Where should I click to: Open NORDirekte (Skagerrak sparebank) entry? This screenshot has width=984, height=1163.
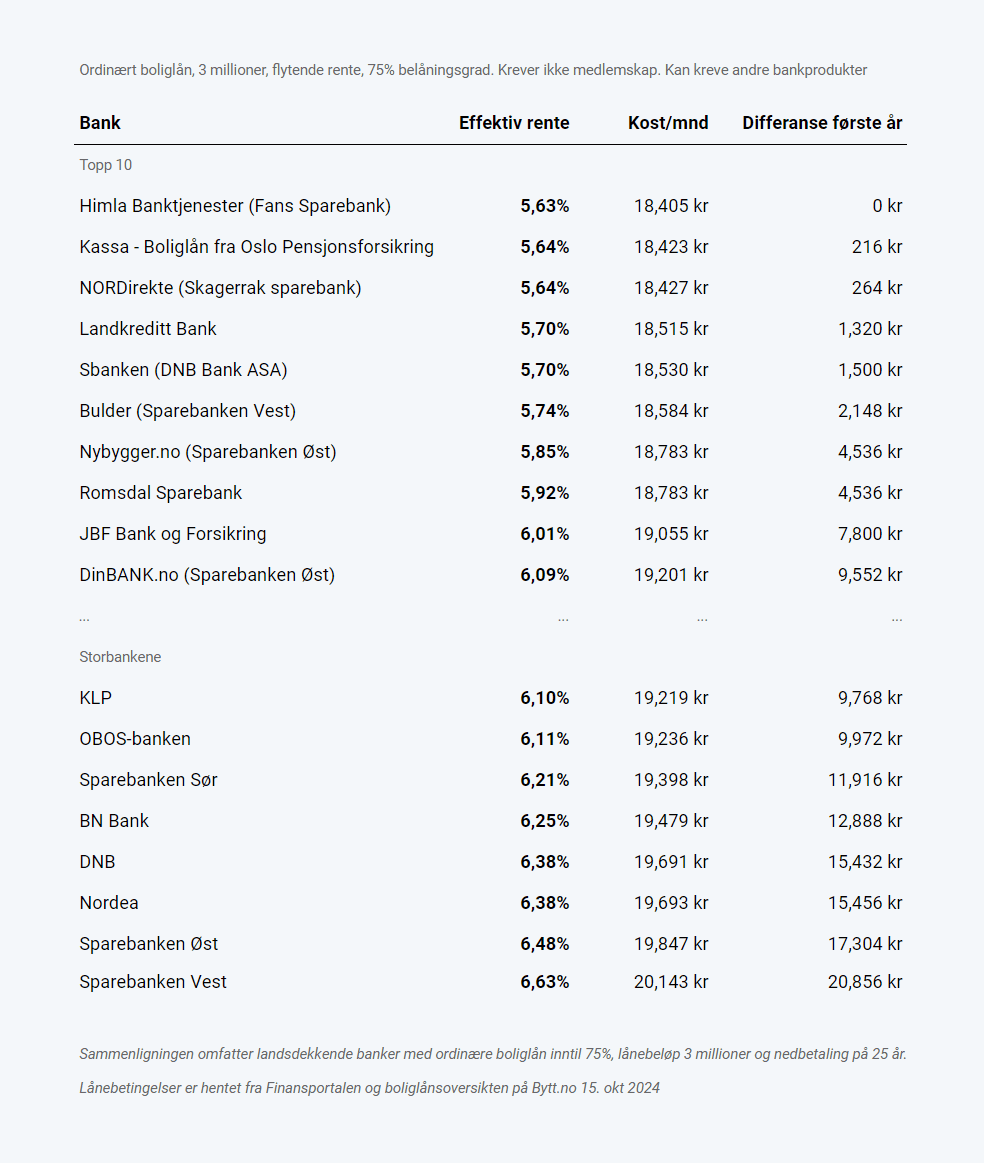220,288
